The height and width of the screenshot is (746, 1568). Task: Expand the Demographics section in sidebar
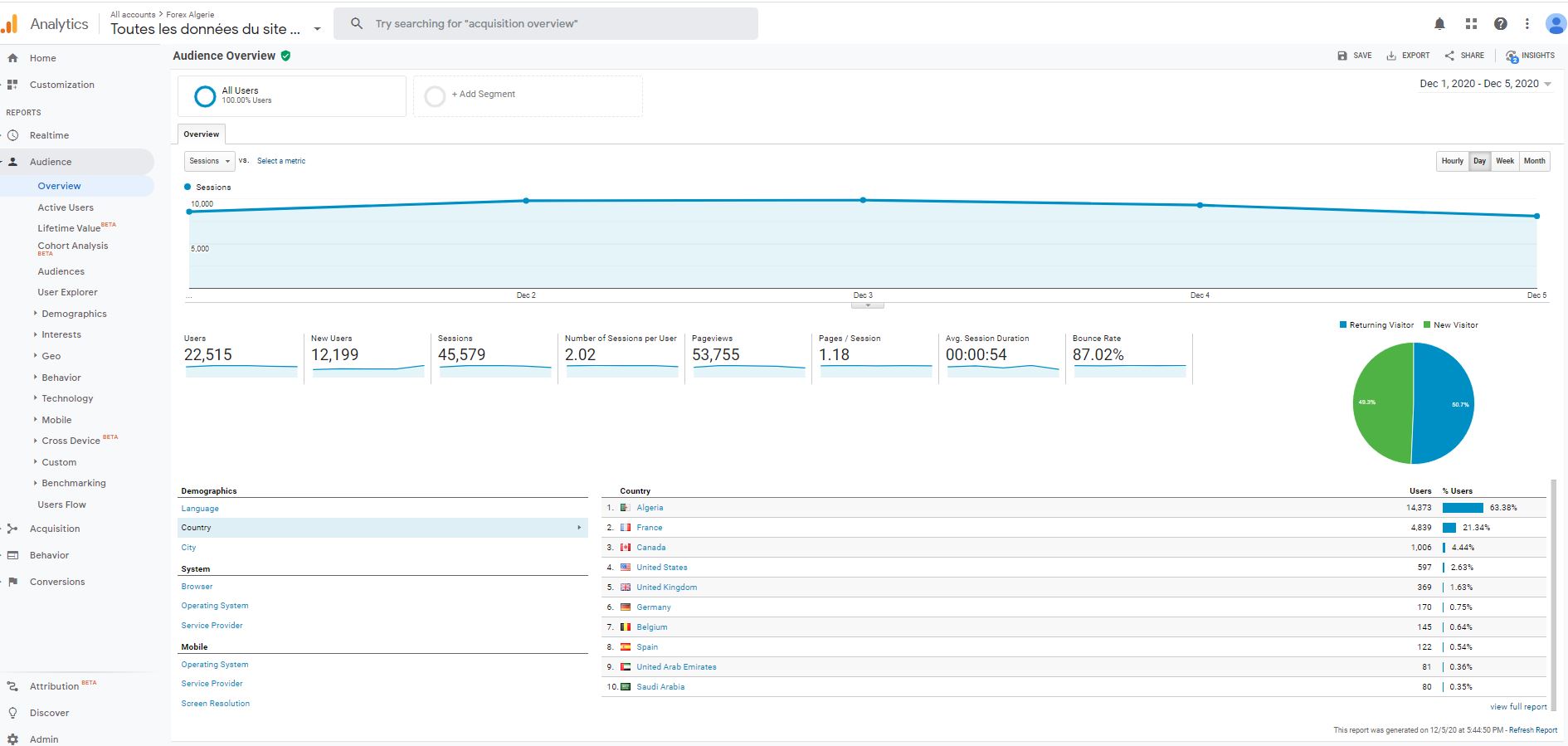[74, 314]
